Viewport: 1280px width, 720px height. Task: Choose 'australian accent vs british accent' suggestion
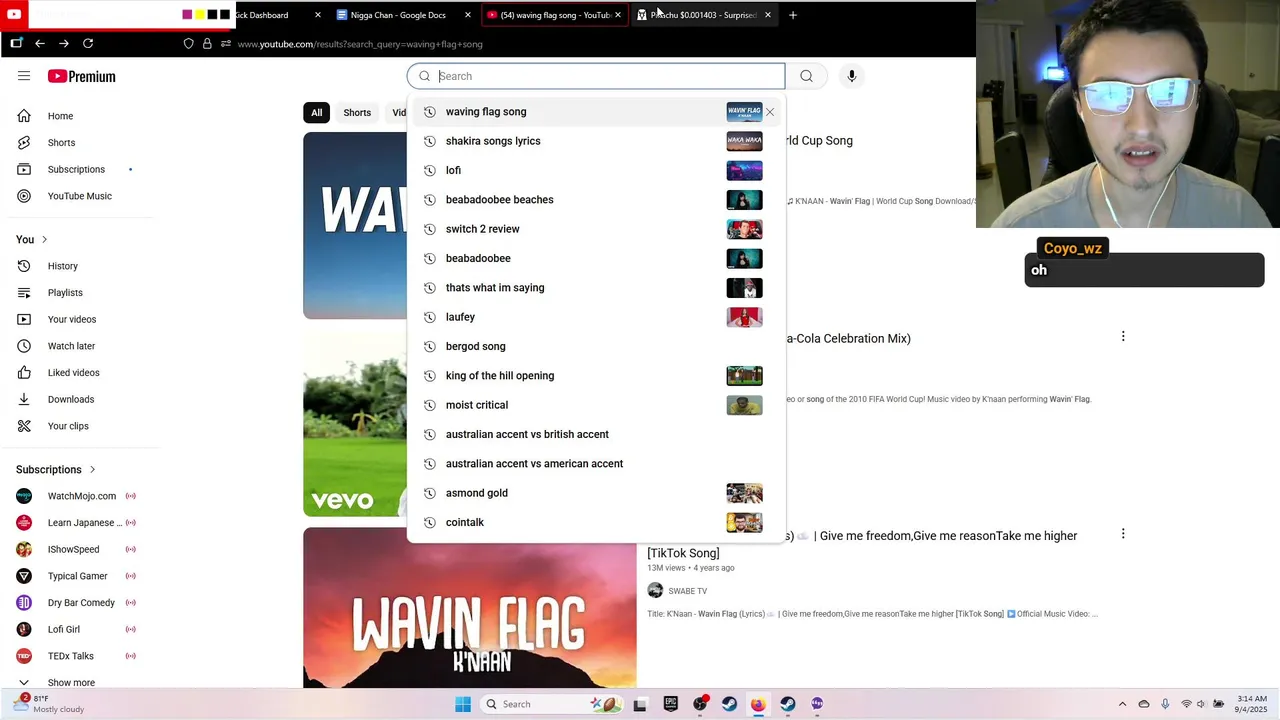596,434
